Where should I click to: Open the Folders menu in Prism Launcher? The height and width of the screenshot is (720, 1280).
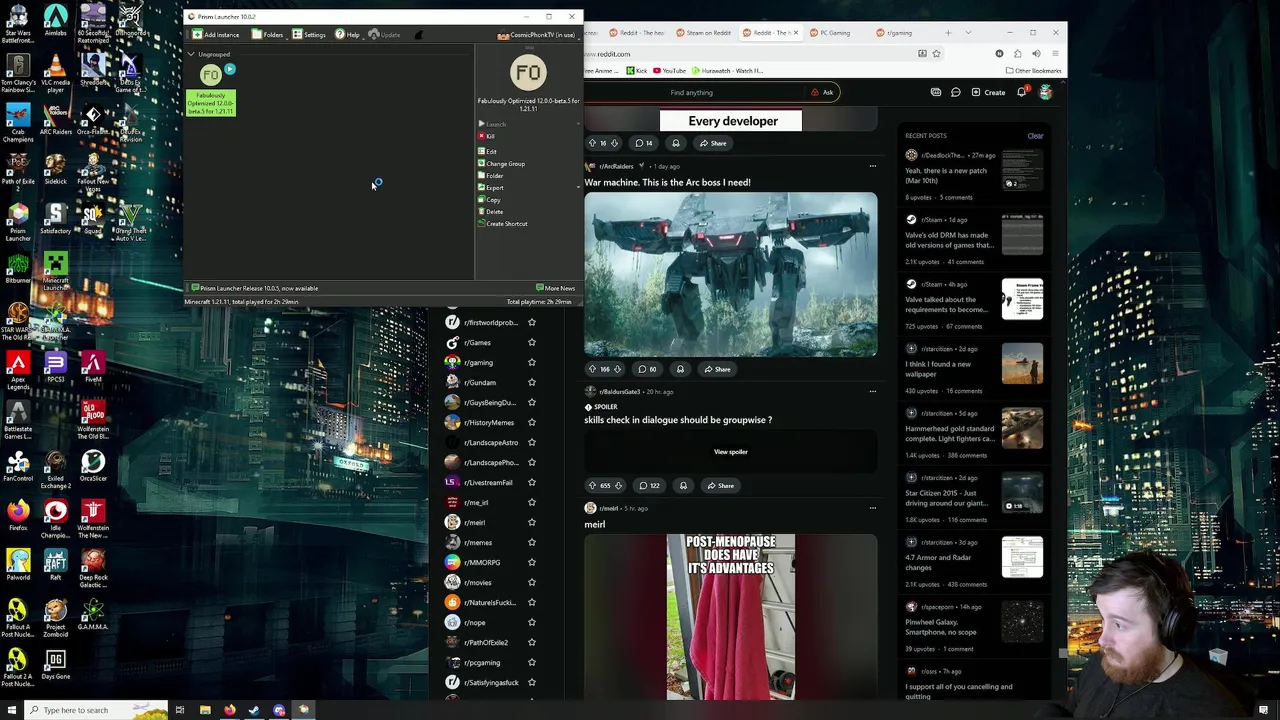tap(267, 35)
